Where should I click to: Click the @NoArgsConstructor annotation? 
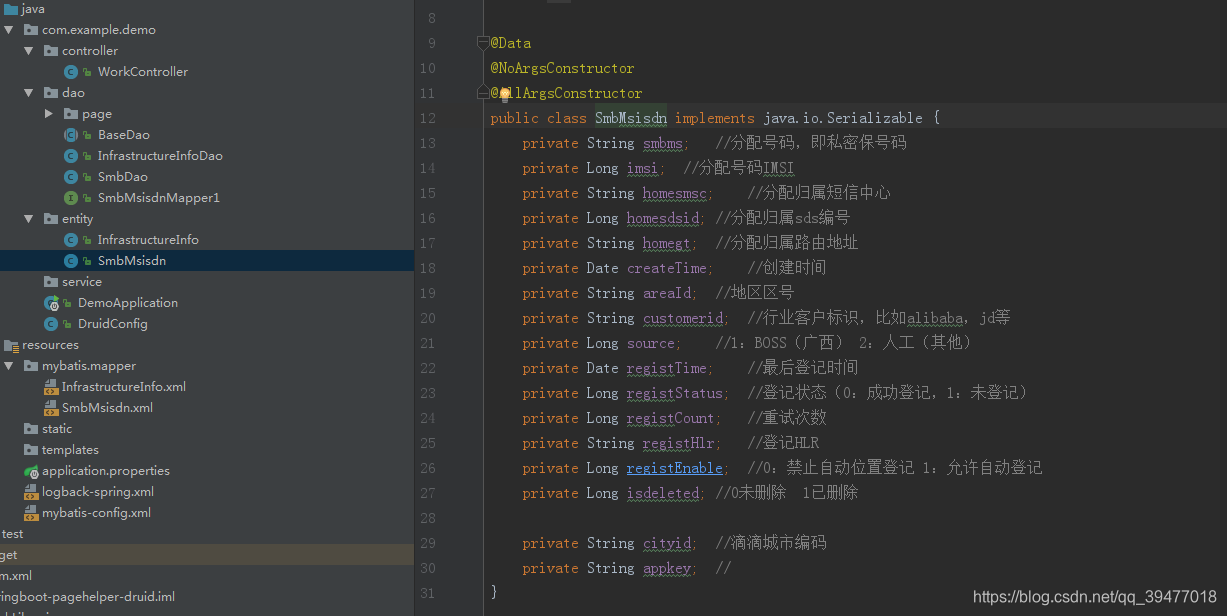[562, 68]
